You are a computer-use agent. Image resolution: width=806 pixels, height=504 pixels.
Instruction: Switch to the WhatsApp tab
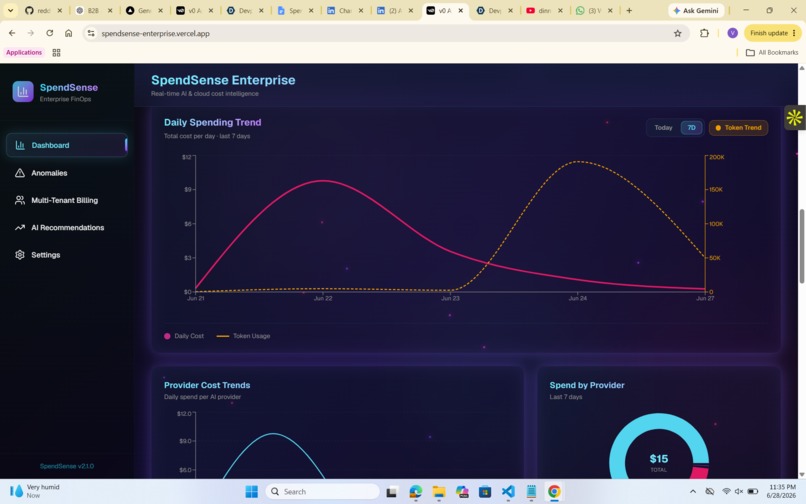(x=594, y=10)
